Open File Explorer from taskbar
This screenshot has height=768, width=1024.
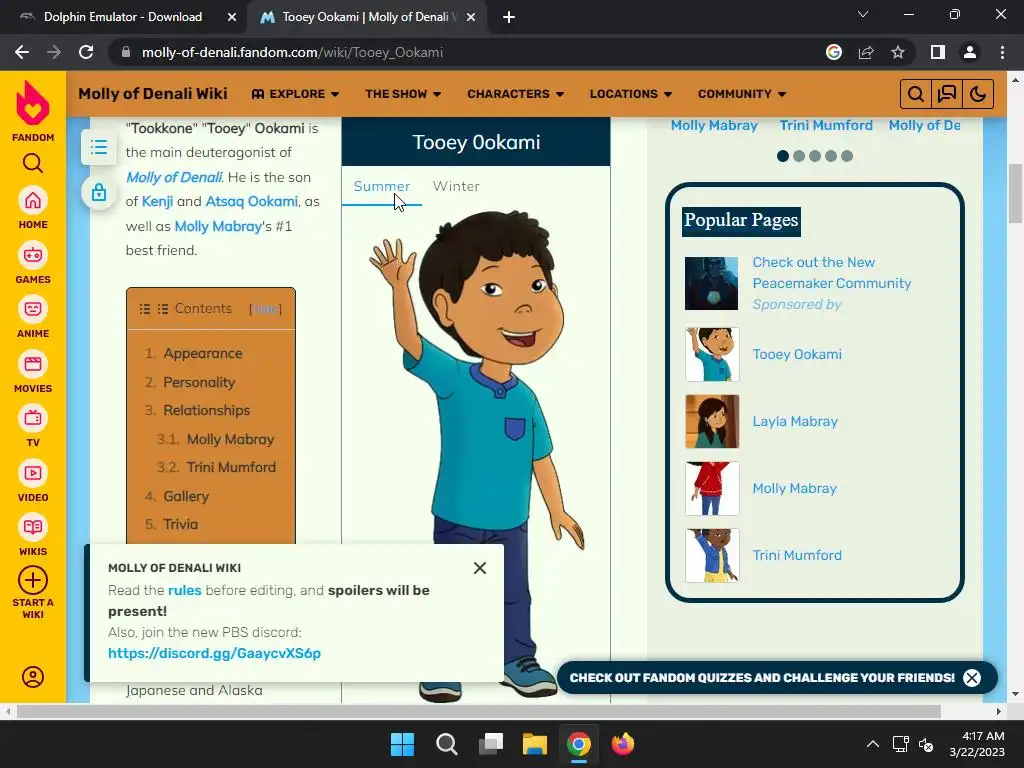534,744
